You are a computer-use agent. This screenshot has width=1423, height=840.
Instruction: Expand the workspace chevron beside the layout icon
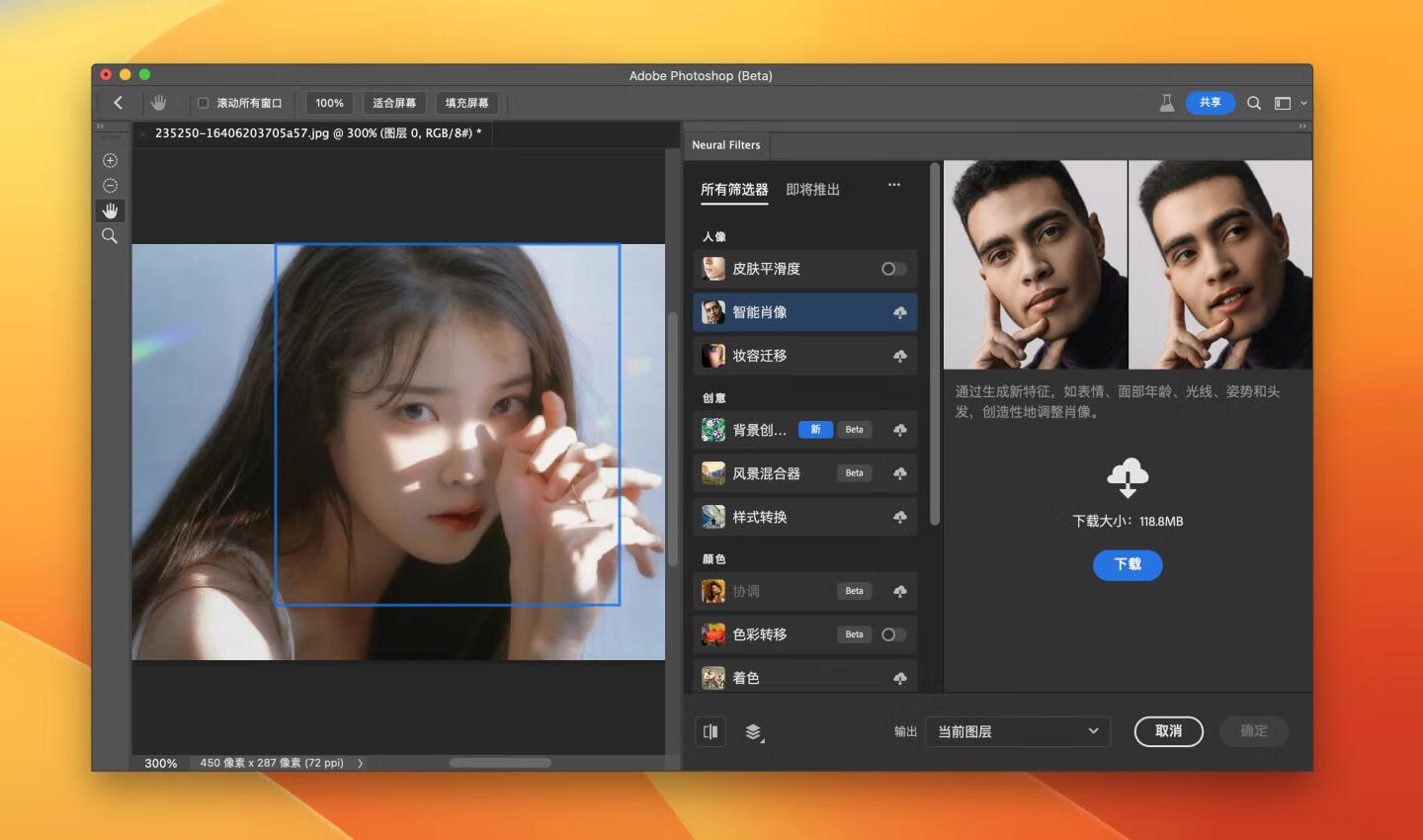click(1303, 103)
